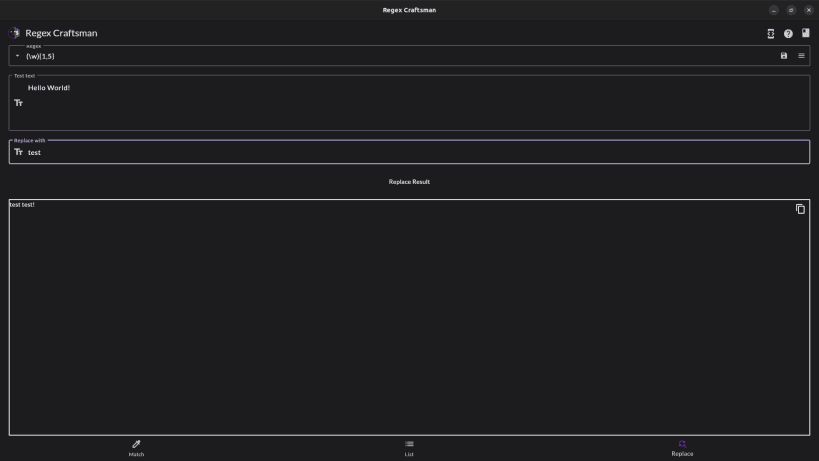Click the Tt icon in the Test text box
The height and width of the screenshot is (461, 819).
(18, 103)
